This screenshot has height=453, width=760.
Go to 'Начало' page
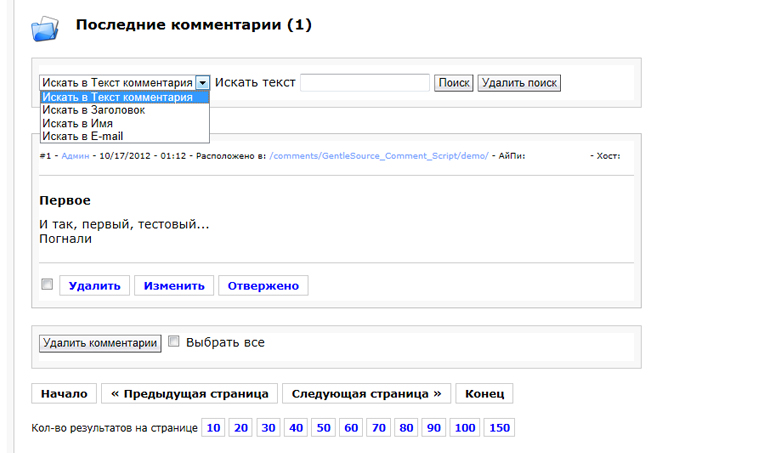click(x=64, y=394)
